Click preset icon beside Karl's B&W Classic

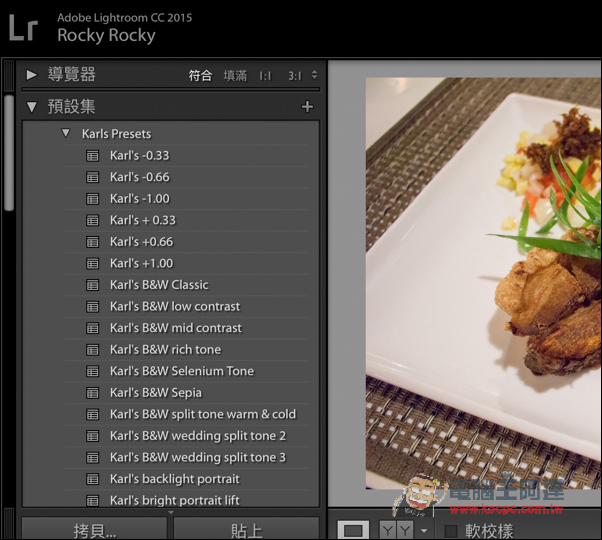point(93,285)
